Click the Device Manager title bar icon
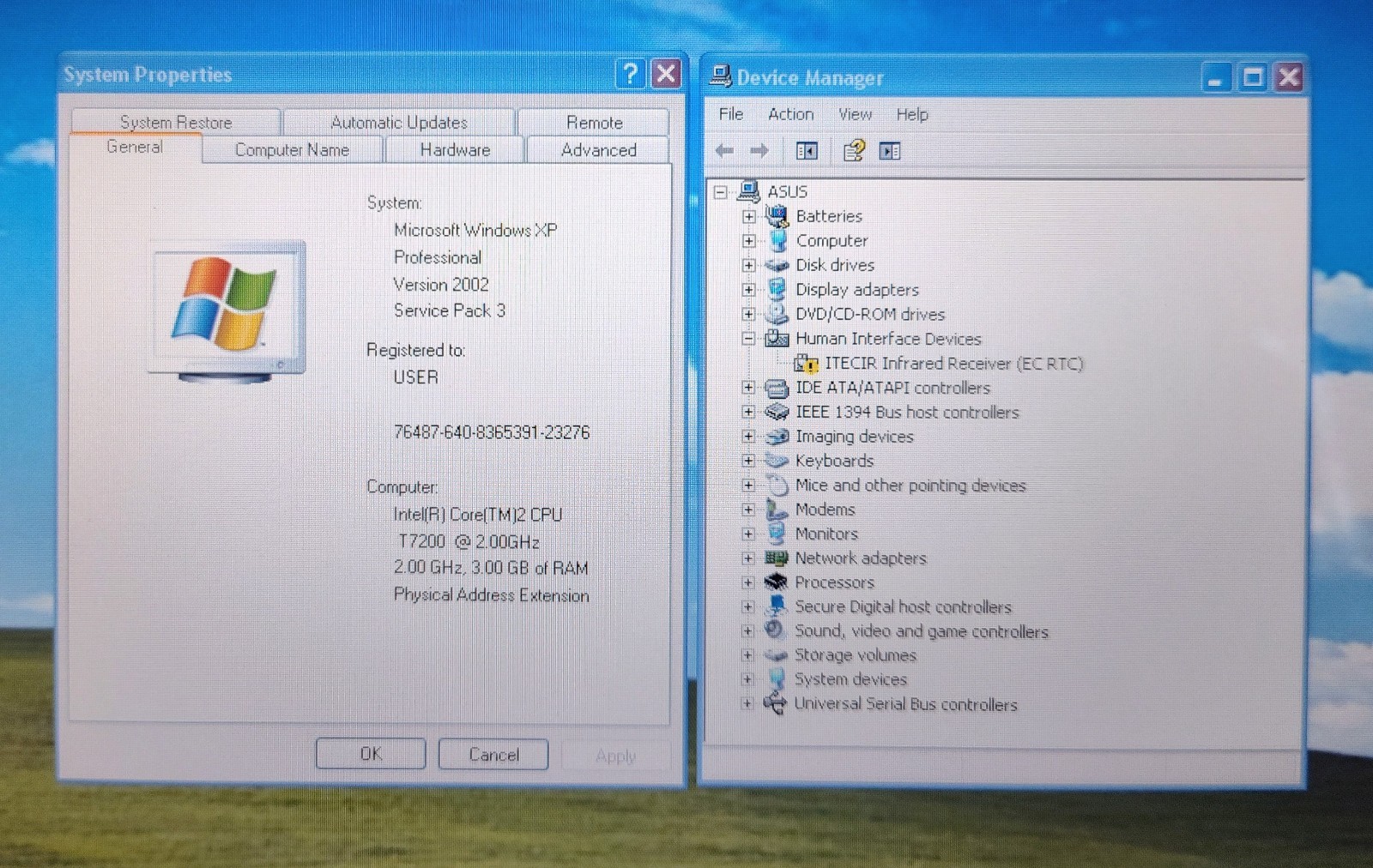This screenshot has width=1373, height=868. 720,77
